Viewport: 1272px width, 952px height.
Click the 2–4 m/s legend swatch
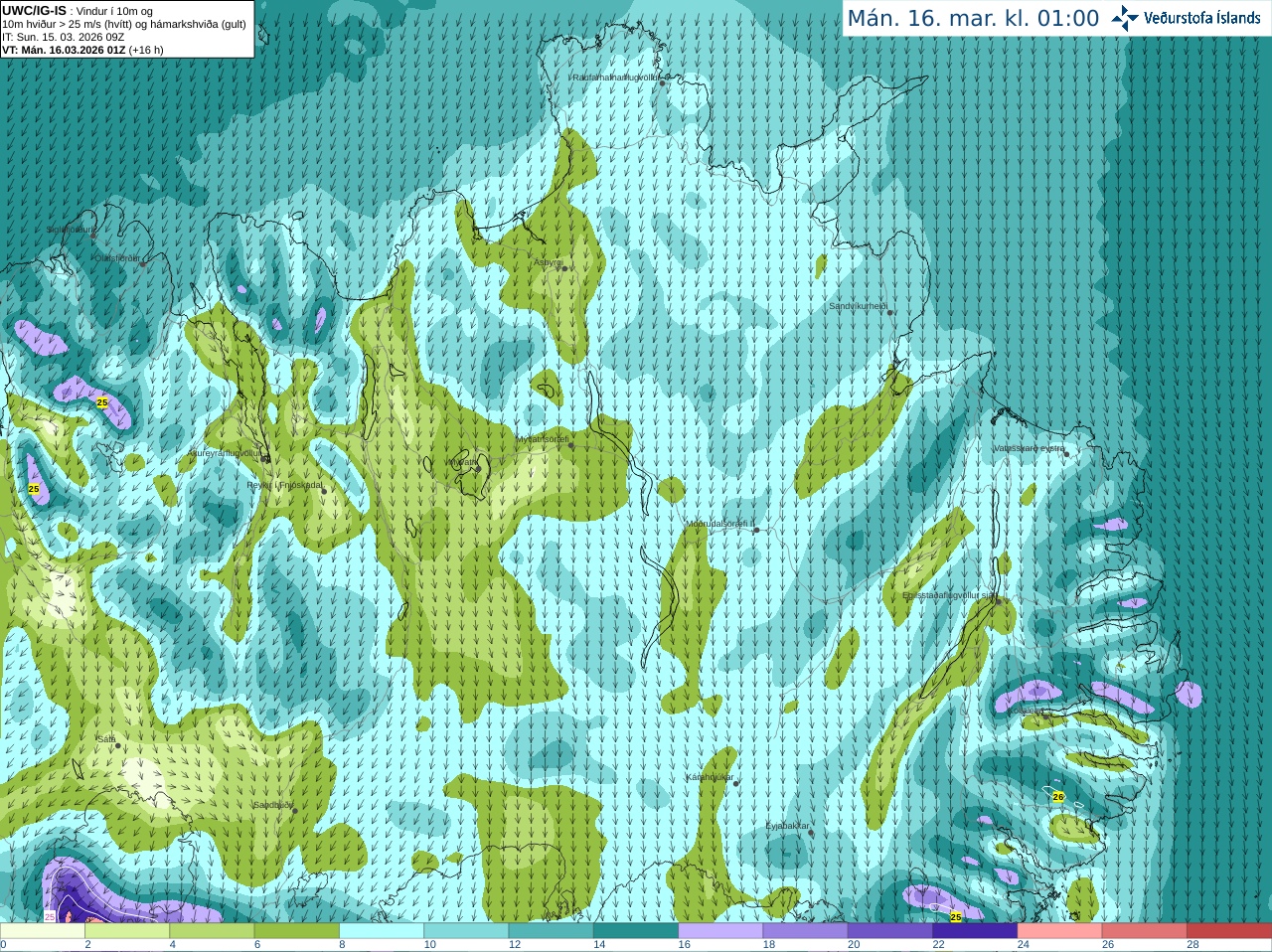pyautogui.click(x=127, y=931)
